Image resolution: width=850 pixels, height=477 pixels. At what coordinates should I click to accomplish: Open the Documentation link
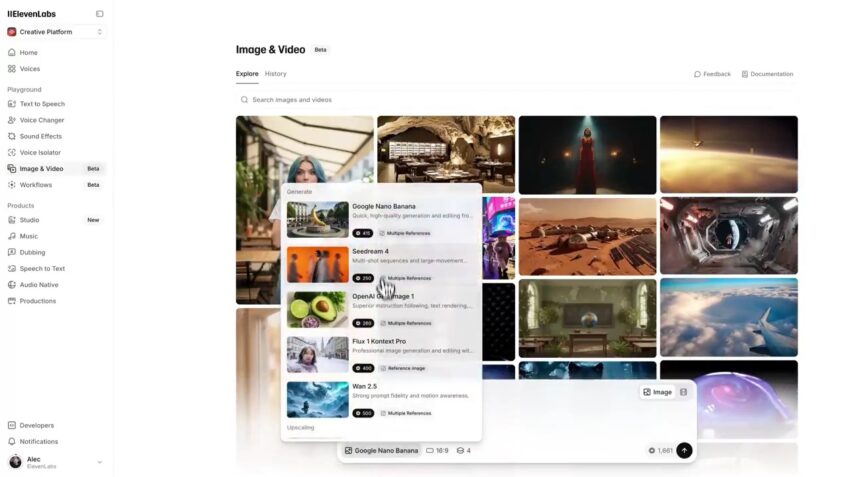pos(767,74)
